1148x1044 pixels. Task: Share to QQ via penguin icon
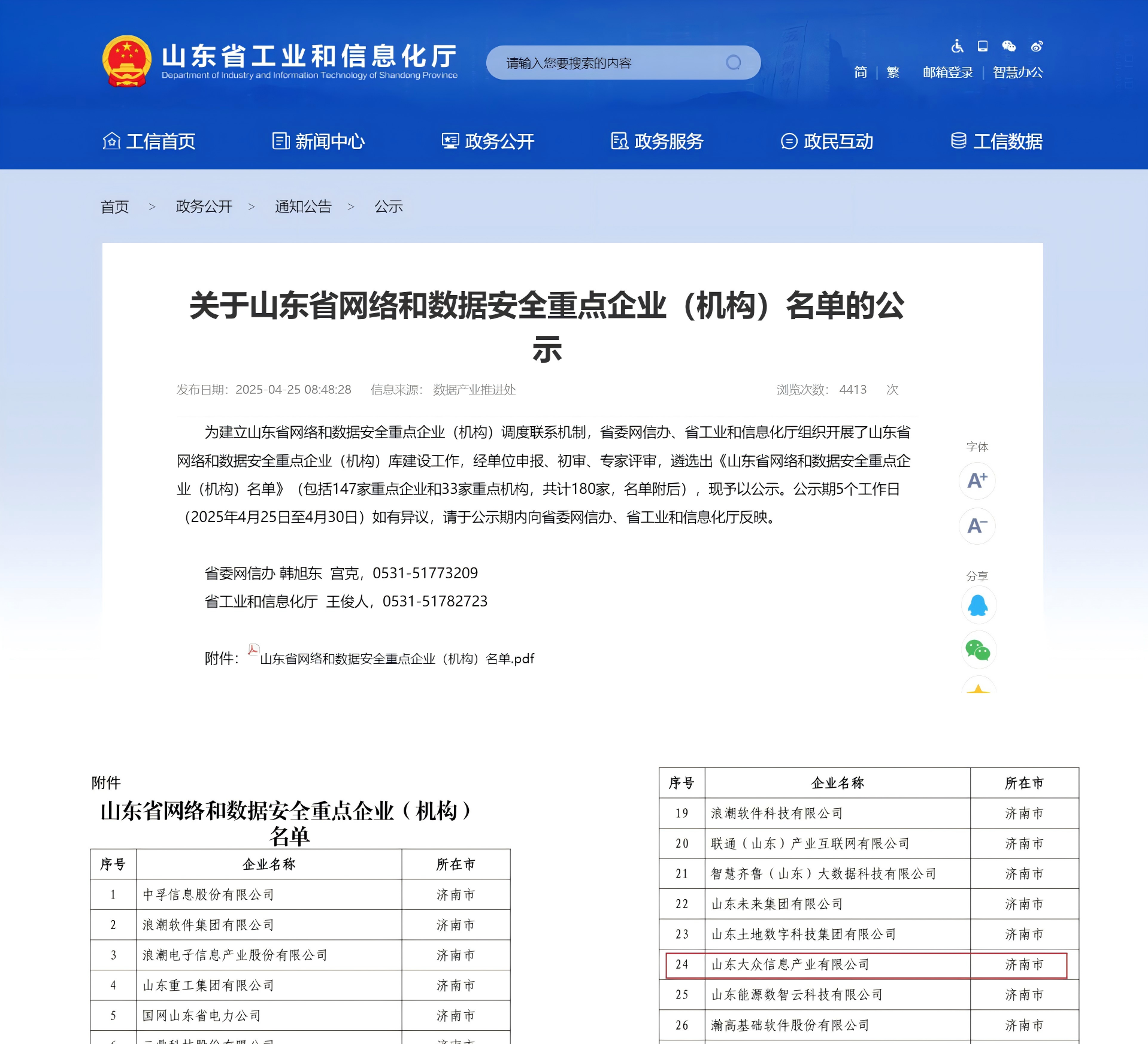[x=978, y=605]
